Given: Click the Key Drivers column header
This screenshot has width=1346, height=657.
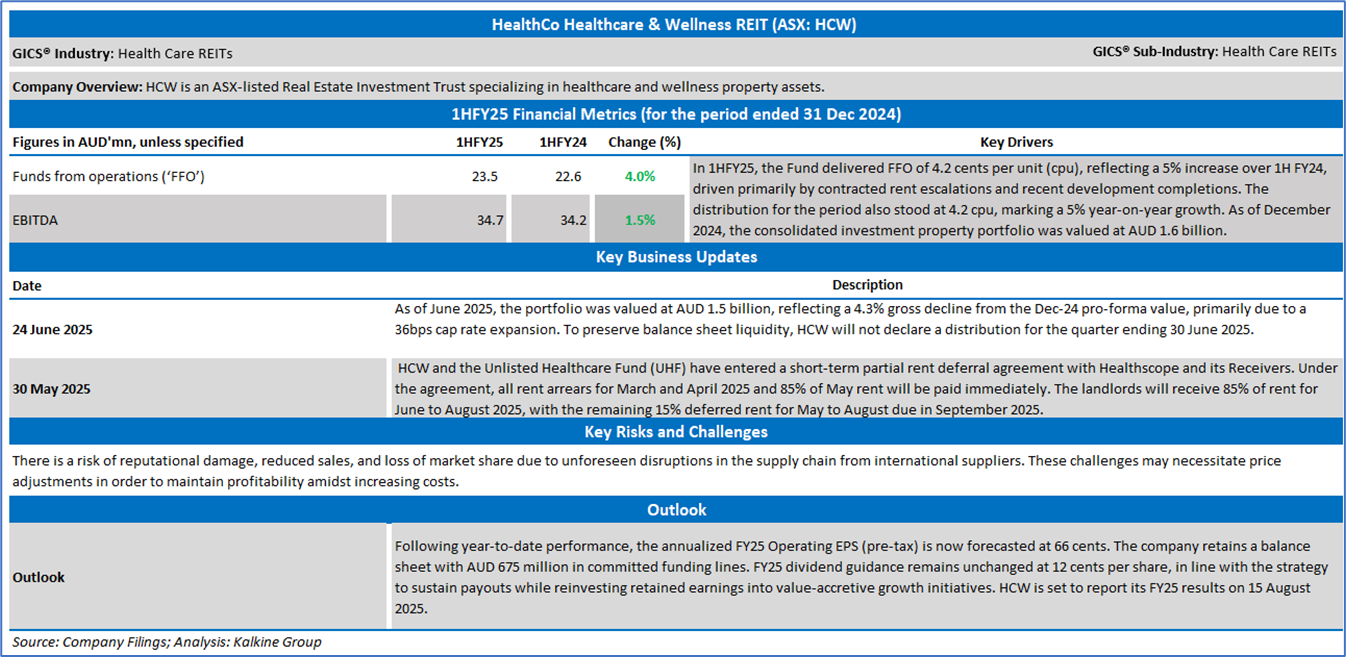Looking at the screenshot, I should click(1016, 142).
